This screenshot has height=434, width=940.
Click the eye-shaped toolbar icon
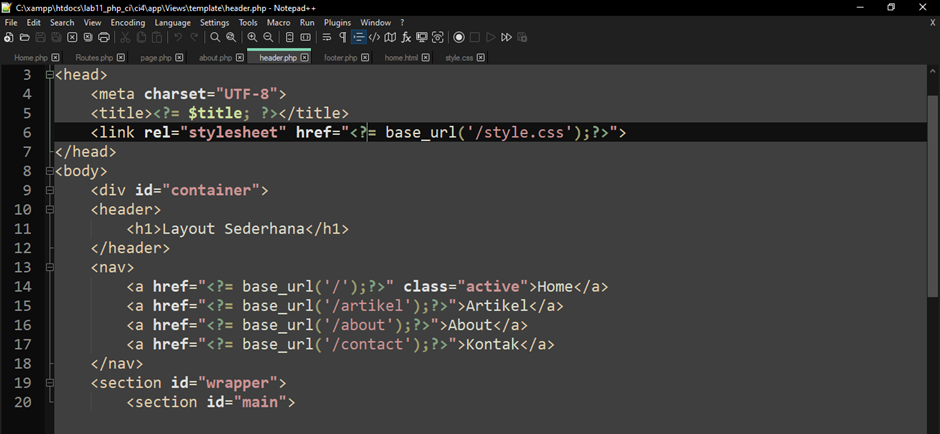pos(438,37)
